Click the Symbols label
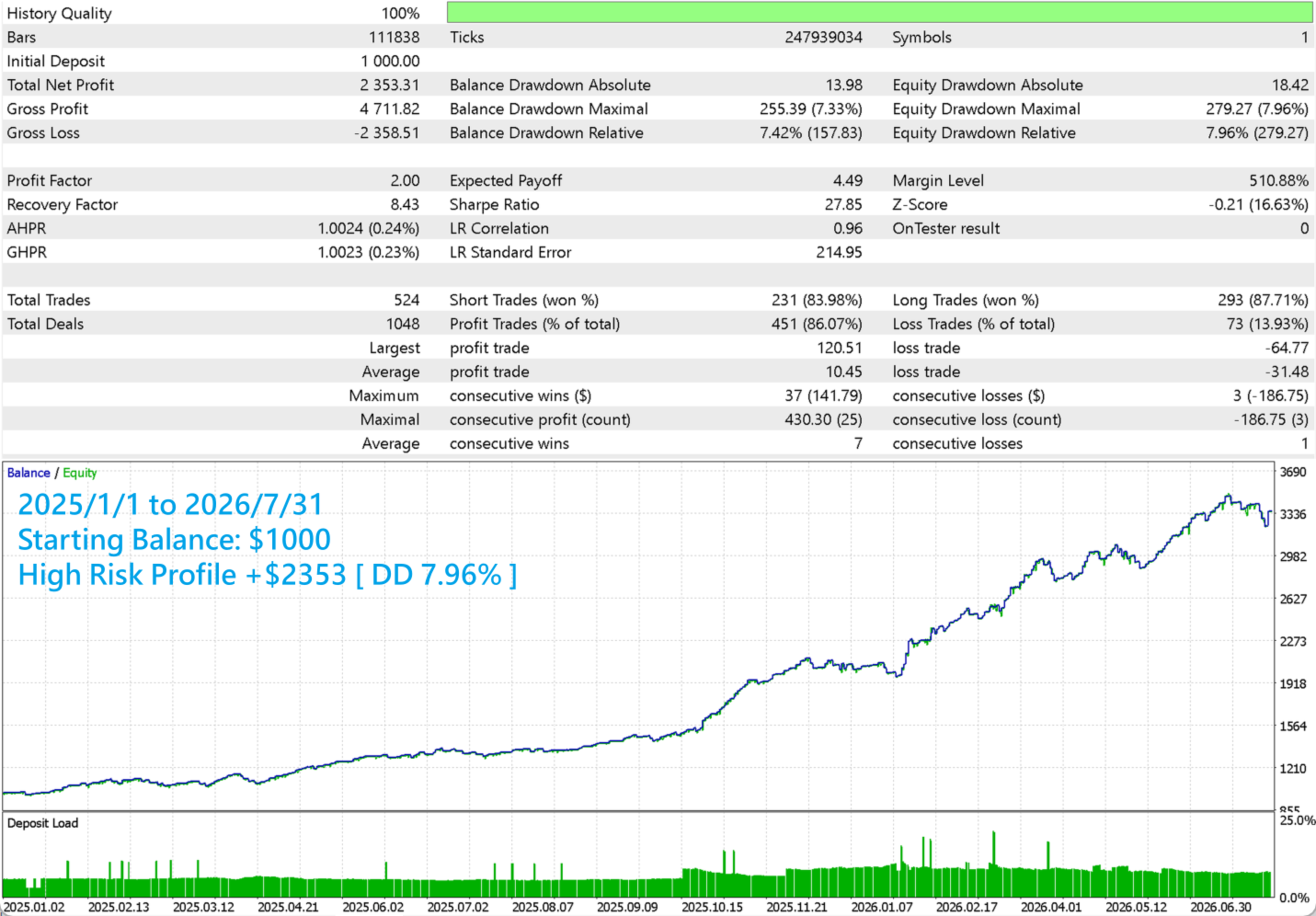 921,38
